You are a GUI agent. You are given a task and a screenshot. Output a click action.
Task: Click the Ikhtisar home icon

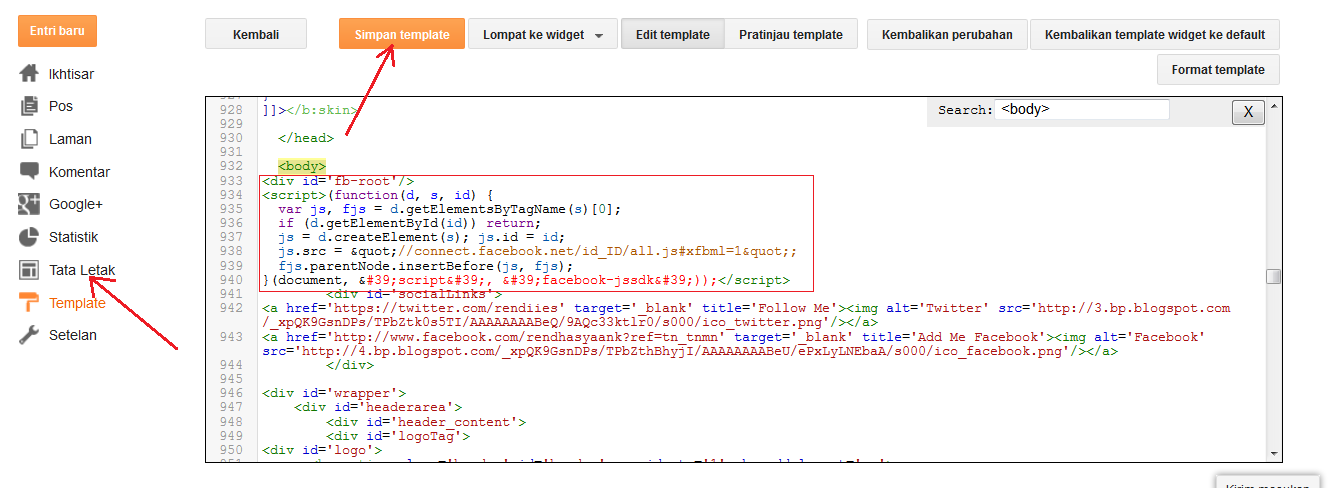tap(29, 74)
